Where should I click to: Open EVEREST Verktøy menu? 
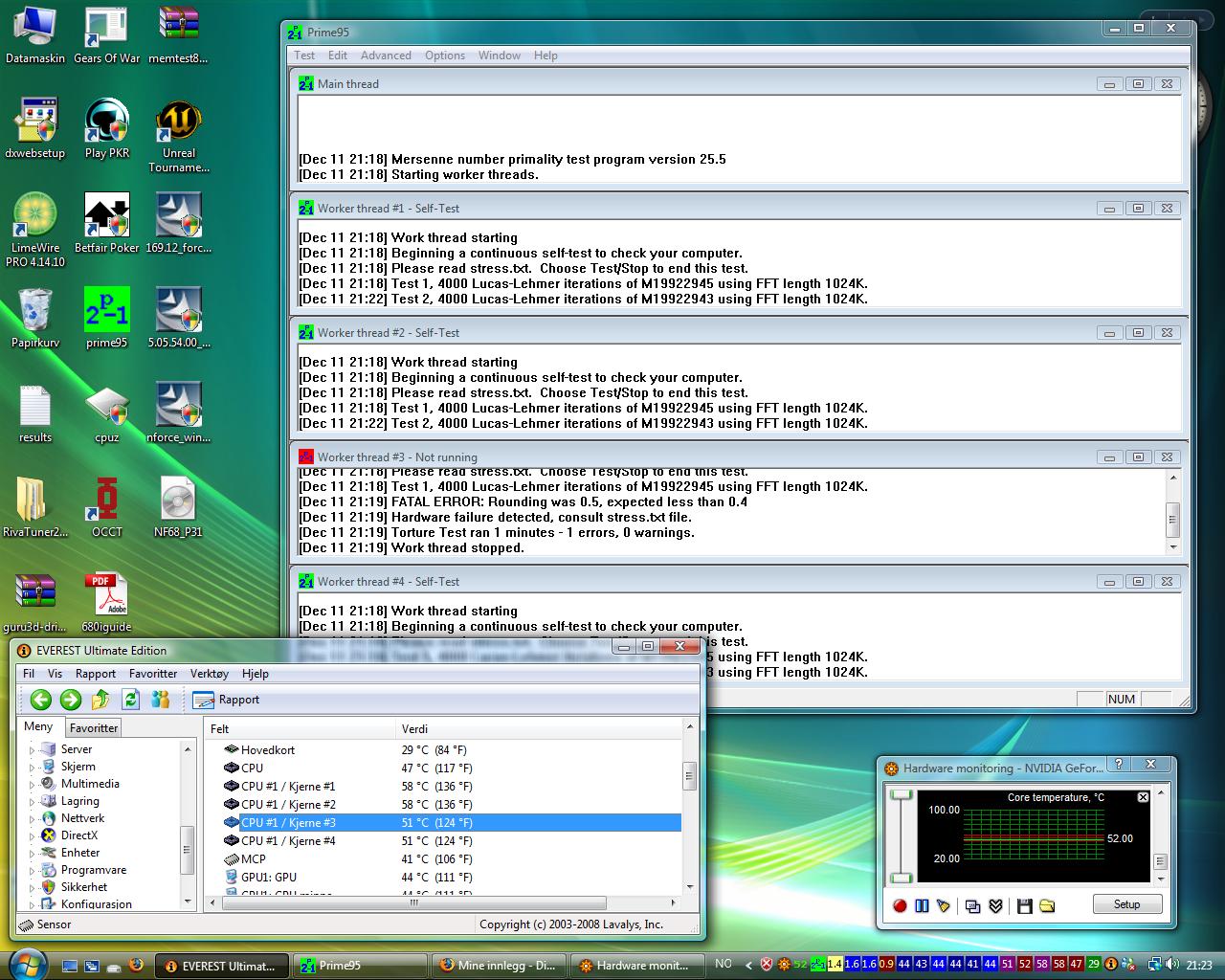[210, 674]
